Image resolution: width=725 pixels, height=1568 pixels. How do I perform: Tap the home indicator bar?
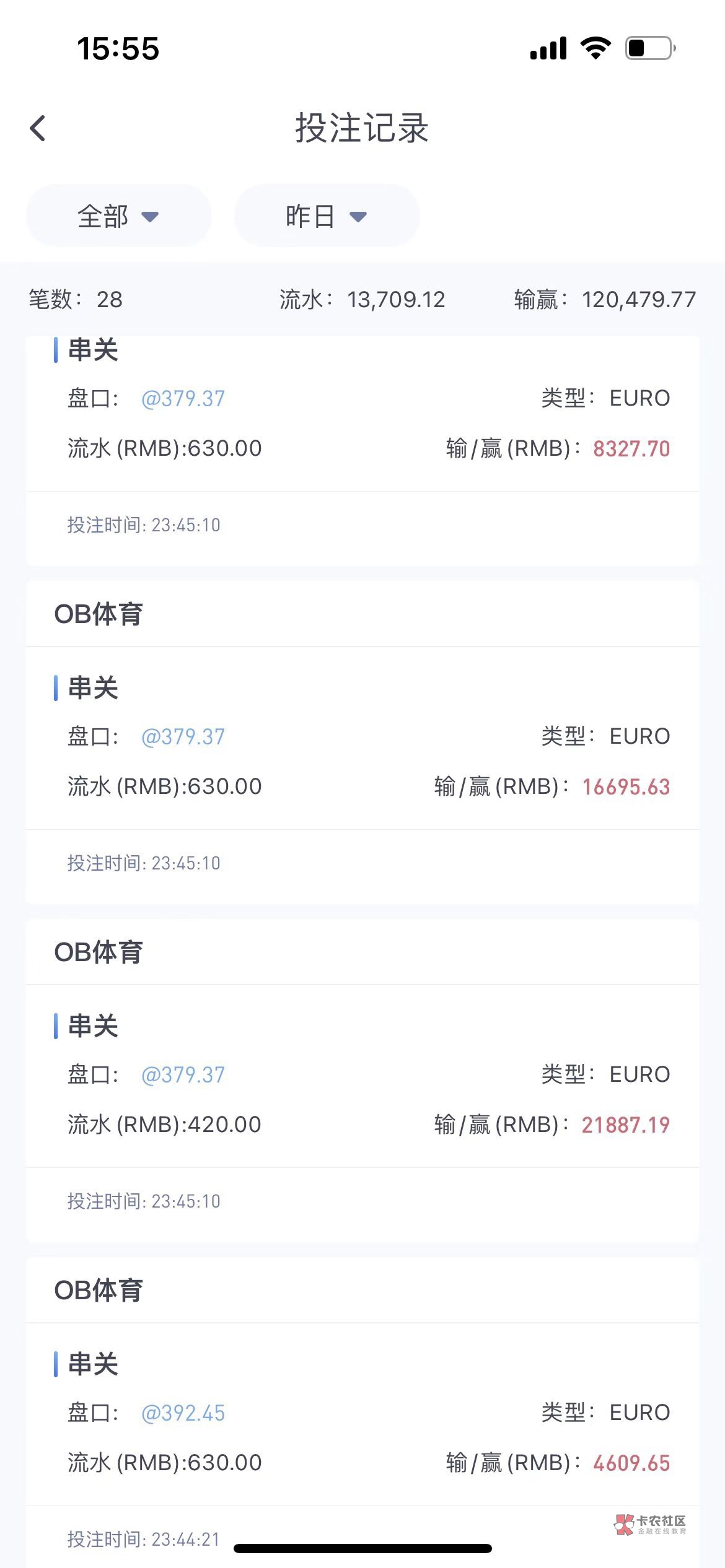click(362, 1548)
